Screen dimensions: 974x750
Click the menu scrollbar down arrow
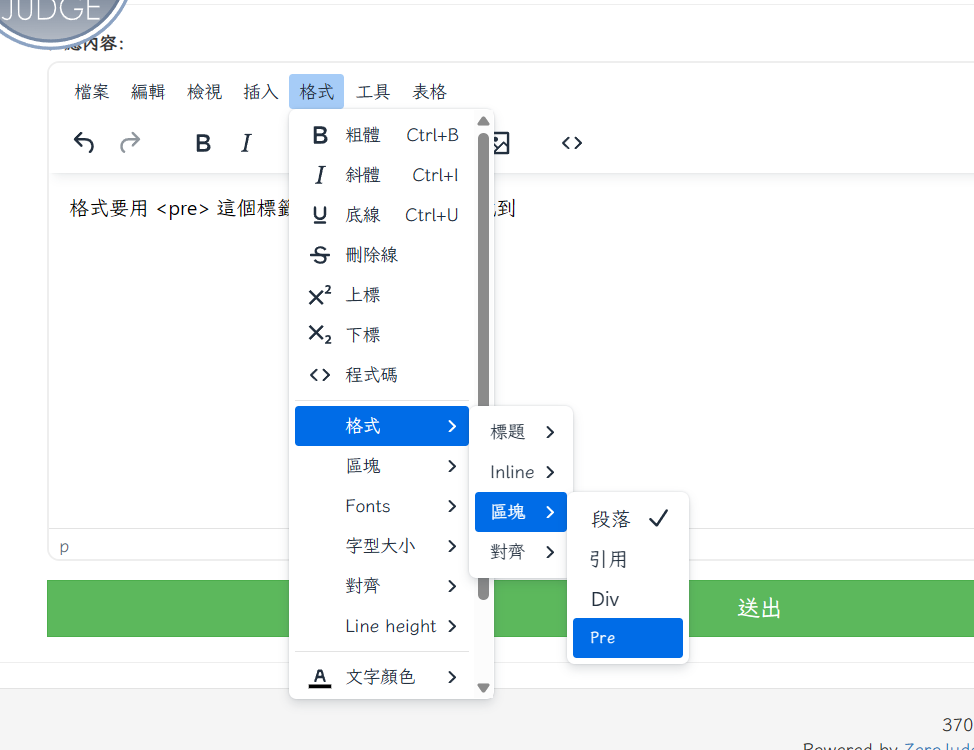484,687
